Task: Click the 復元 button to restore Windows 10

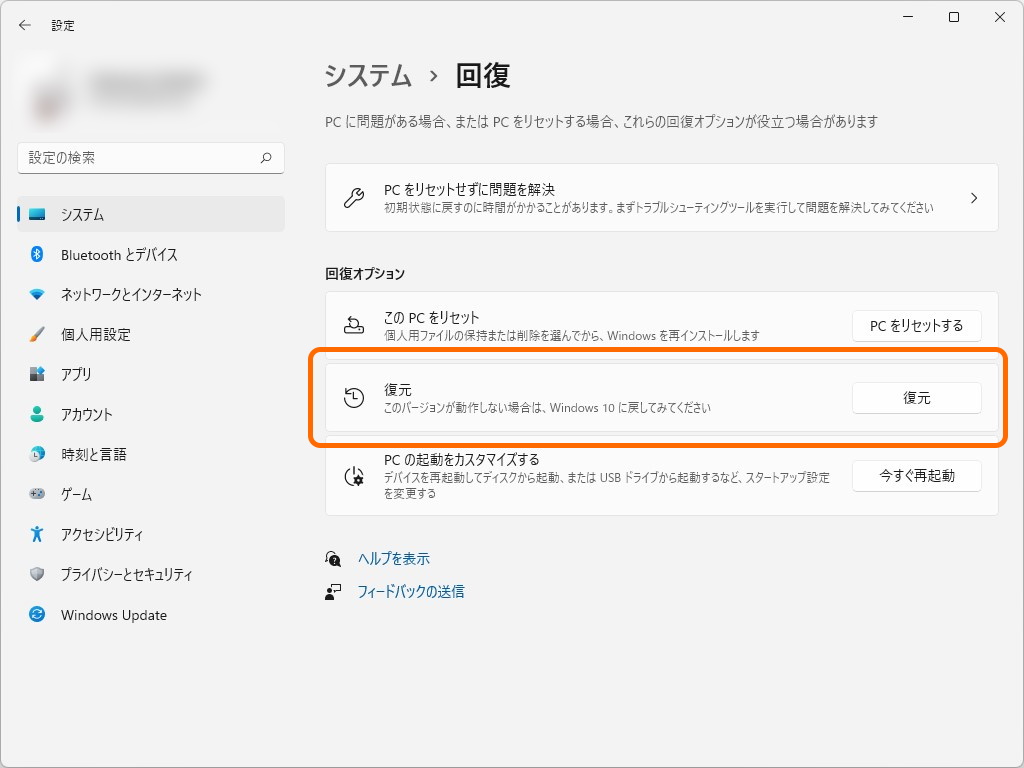Action: (916, 397)
